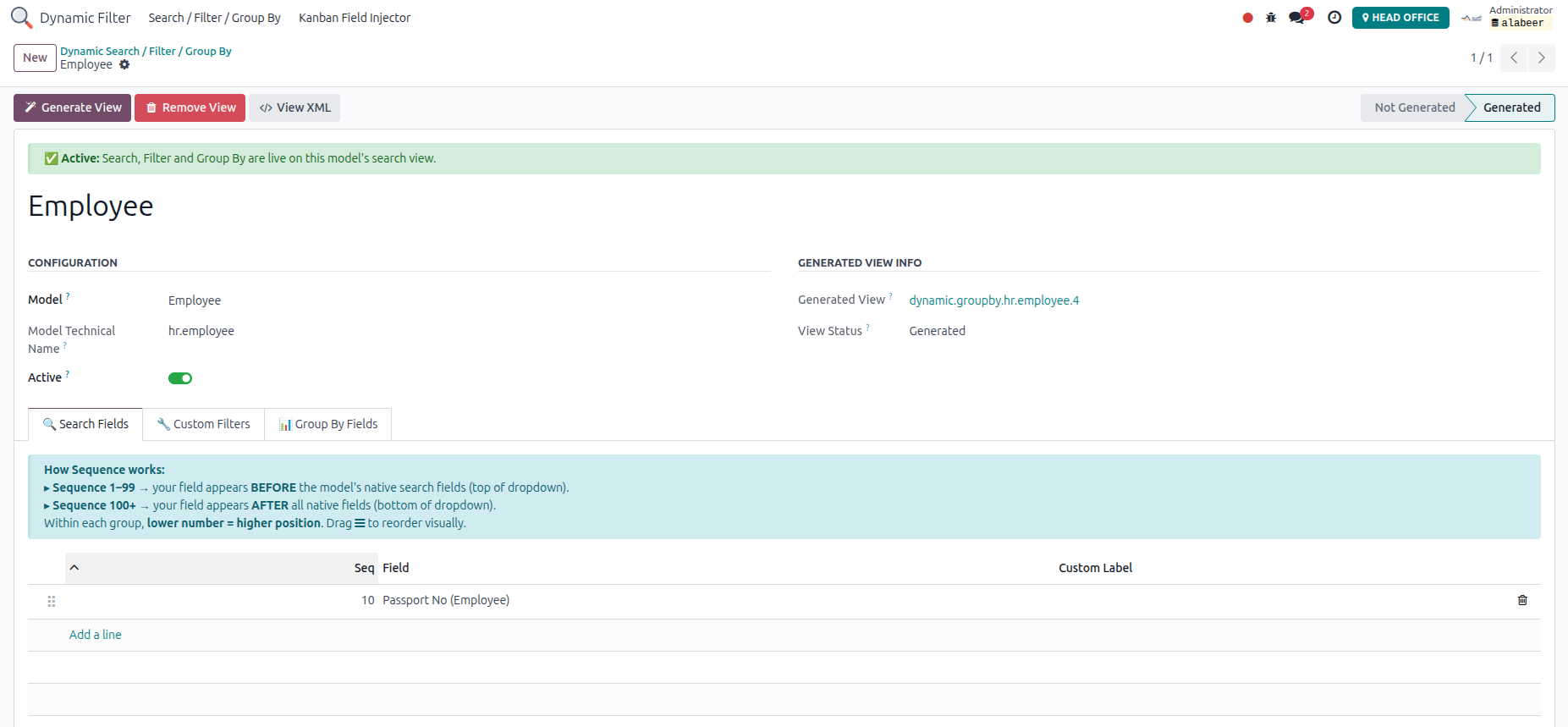Click the hr.employee technical name value
The image size is (1568, 727).
[201, 331]
